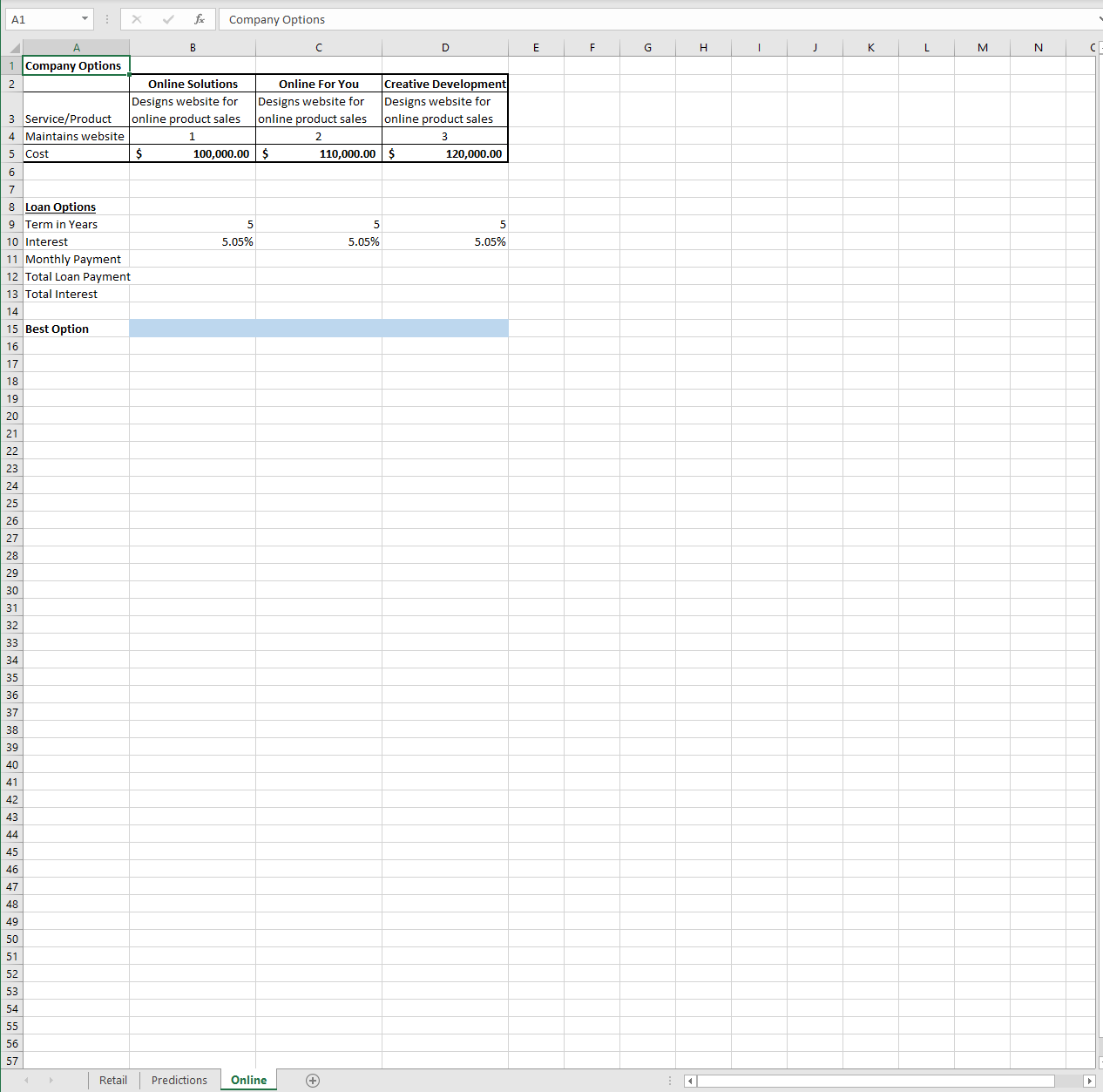
Task: Open the Name Box dropdown arrow
Action: (x=85, y=19)
